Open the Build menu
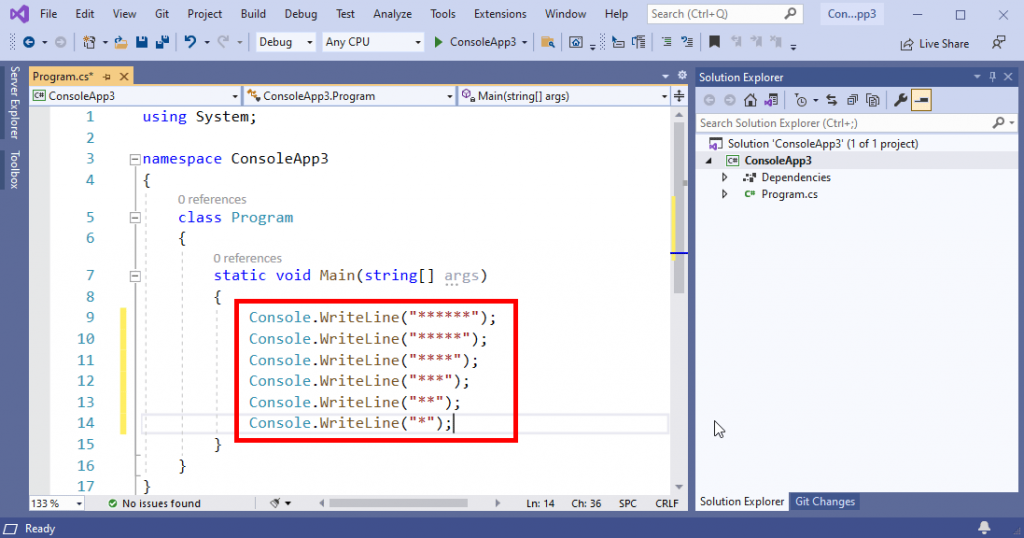1024x538 pixels. (x=253, y=14)
